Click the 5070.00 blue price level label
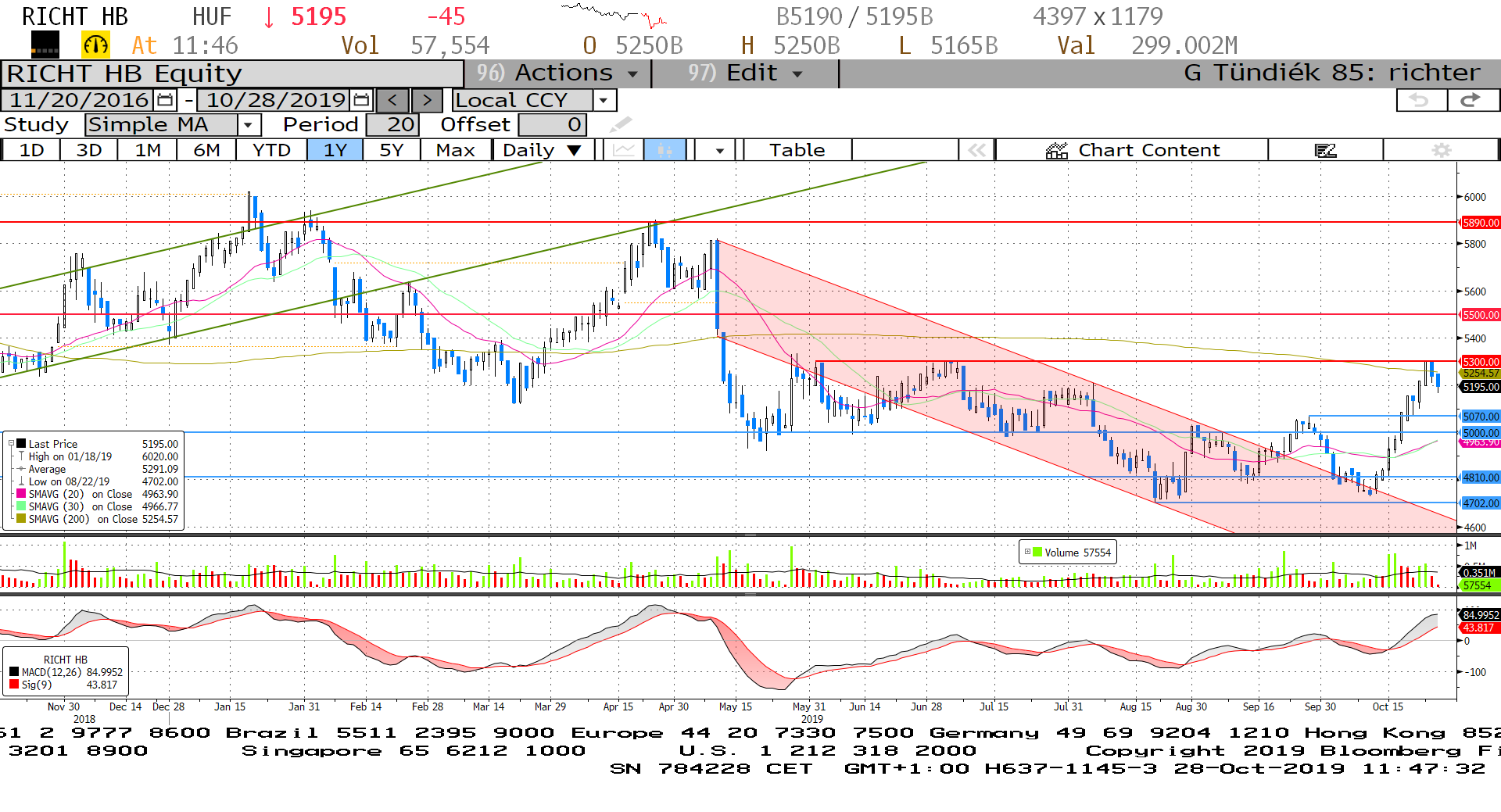Image resolution: width=1501 pixels, height=812 pixels. [x=1481, y=417]
